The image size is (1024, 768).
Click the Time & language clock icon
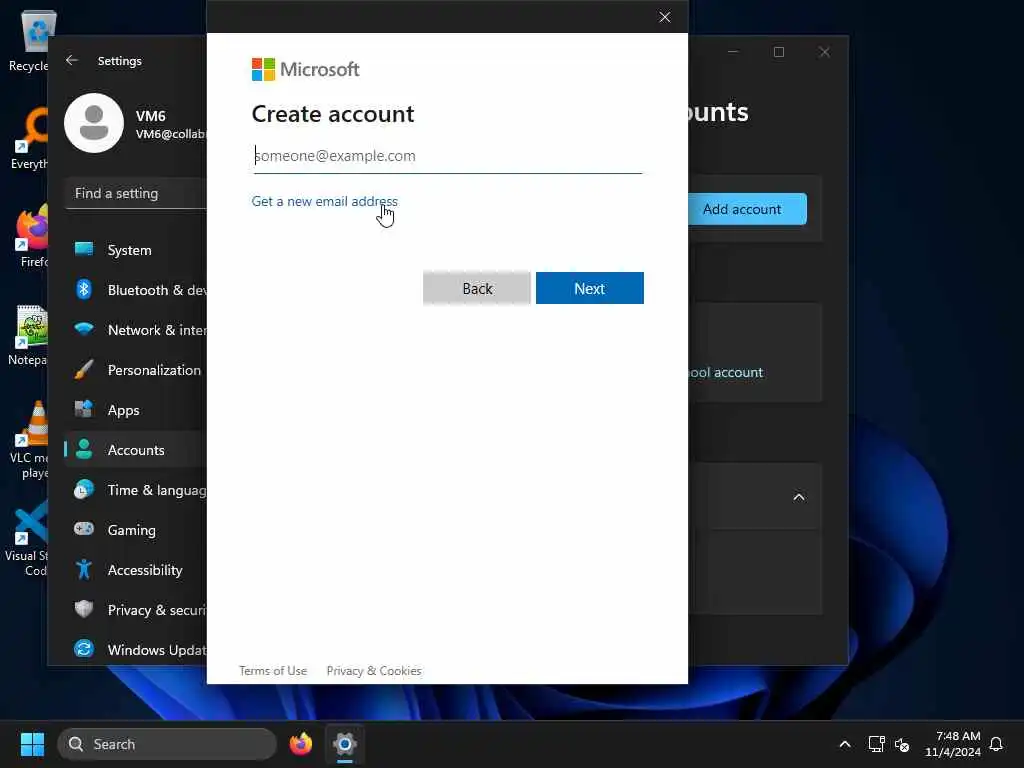(x=84, y=490)
